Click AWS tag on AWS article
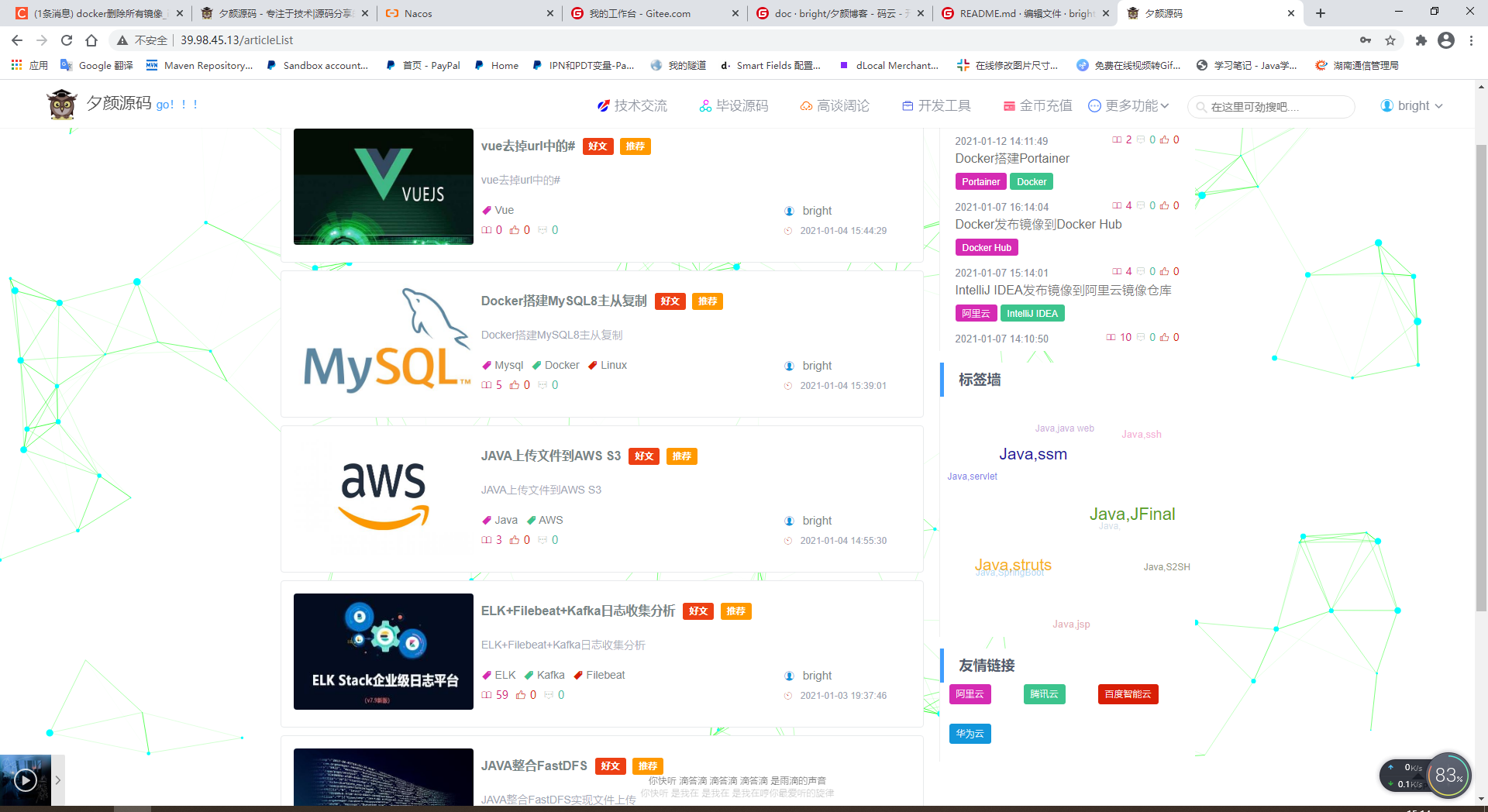Image resolution: width=1488 pixels, height=812 pixels. click(x=545, y=520)
